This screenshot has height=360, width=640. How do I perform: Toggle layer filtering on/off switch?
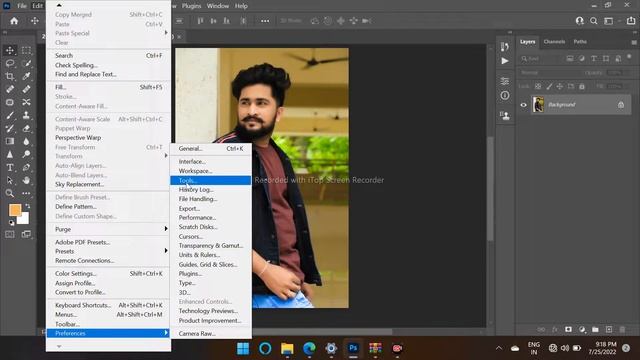click(629, 58)
